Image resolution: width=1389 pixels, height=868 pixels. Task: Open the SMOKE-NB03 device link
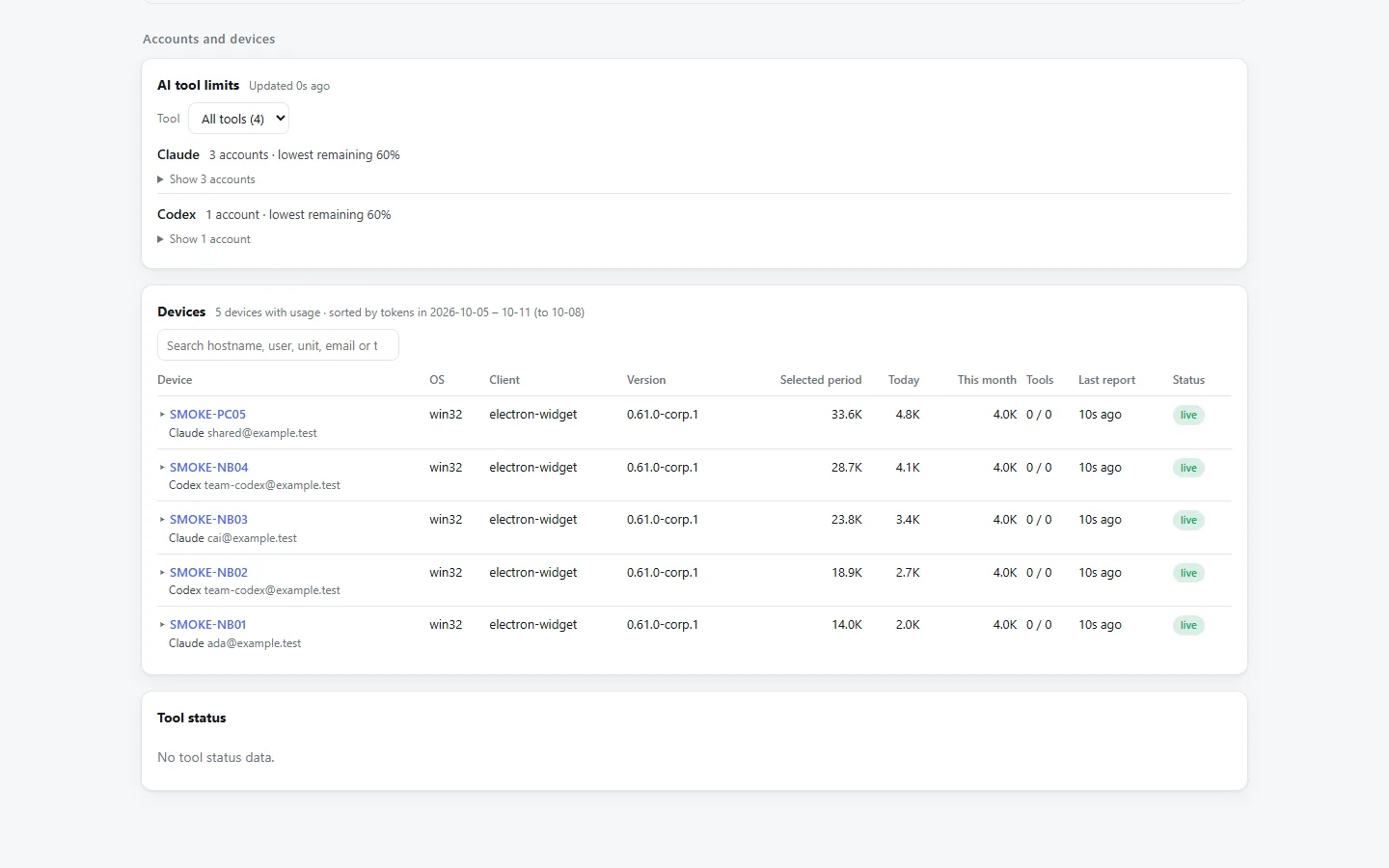(208, 519)
